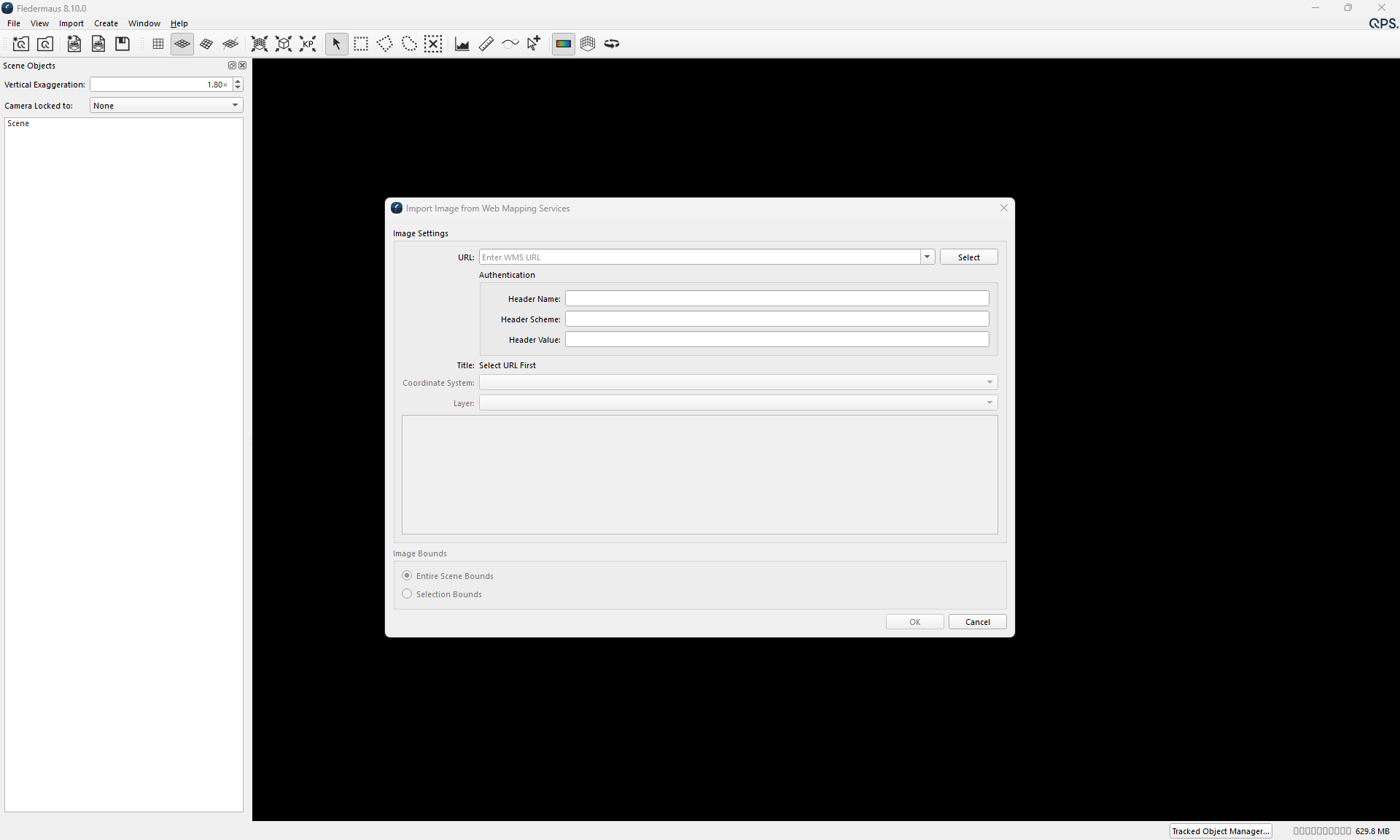Screen dimensions: 1400x840
Task: Click into the Header Scheme field
Action: pos(777,319)
